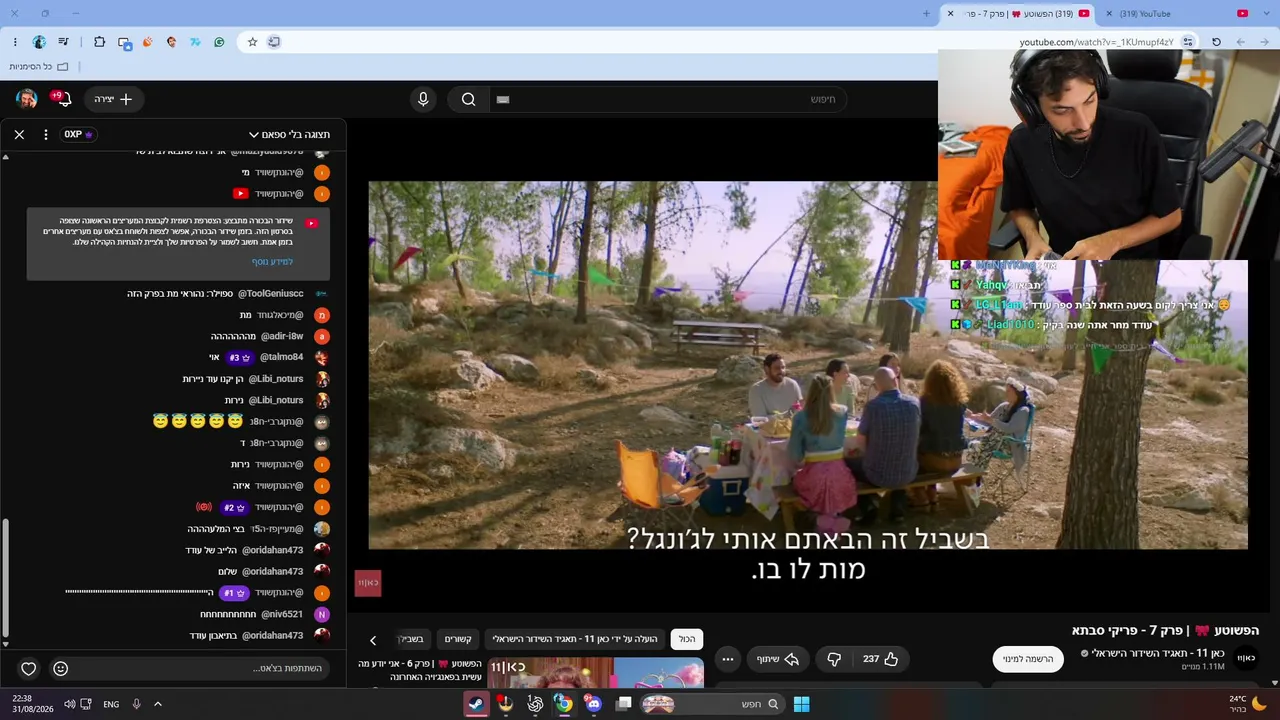1280x720 pixels.
Task: Click the niv6521 chat username
Action: click(x=282, y=615)
